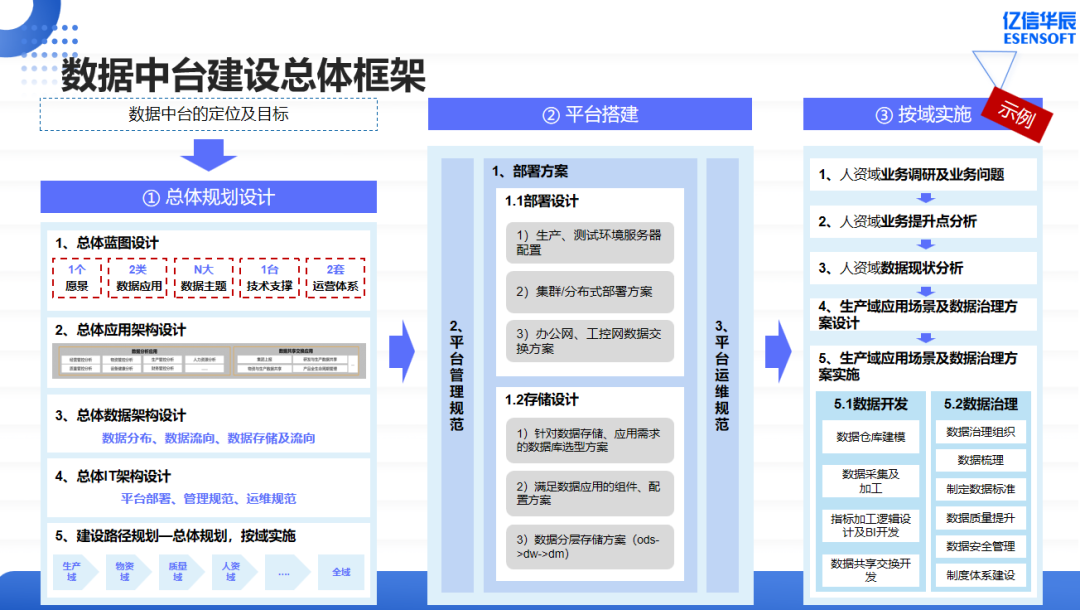Click the 数据分布、数据流向 blue text
The image size is (1080, 610).
tap(209, 438)
